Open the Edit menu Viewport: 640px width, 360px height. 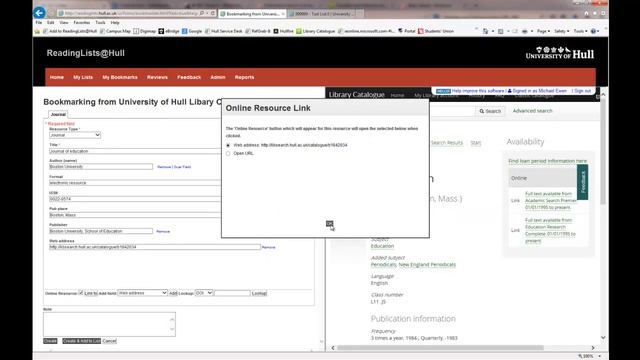coord(51,22)
